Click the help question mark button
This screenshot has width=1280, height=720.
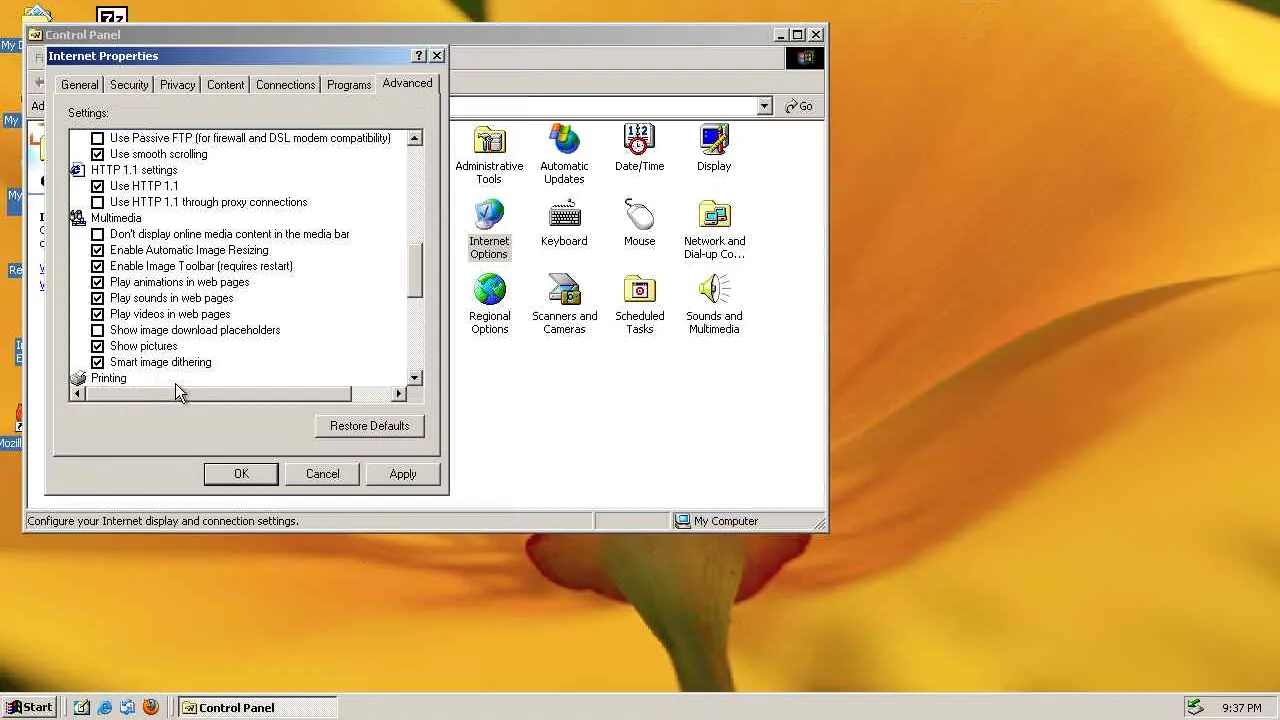point(419,56)
